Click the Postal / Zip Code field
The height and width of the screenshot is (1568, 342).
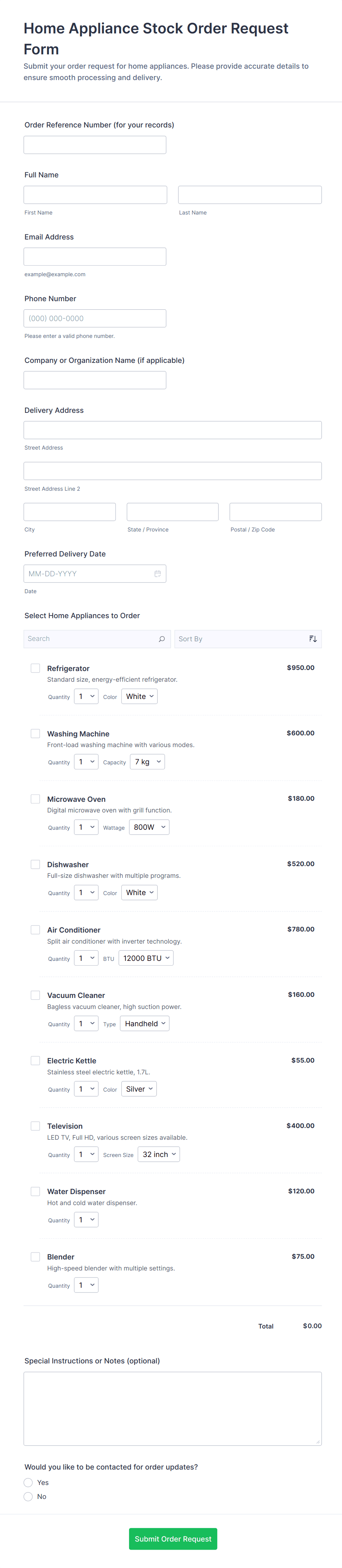[275, 512]
